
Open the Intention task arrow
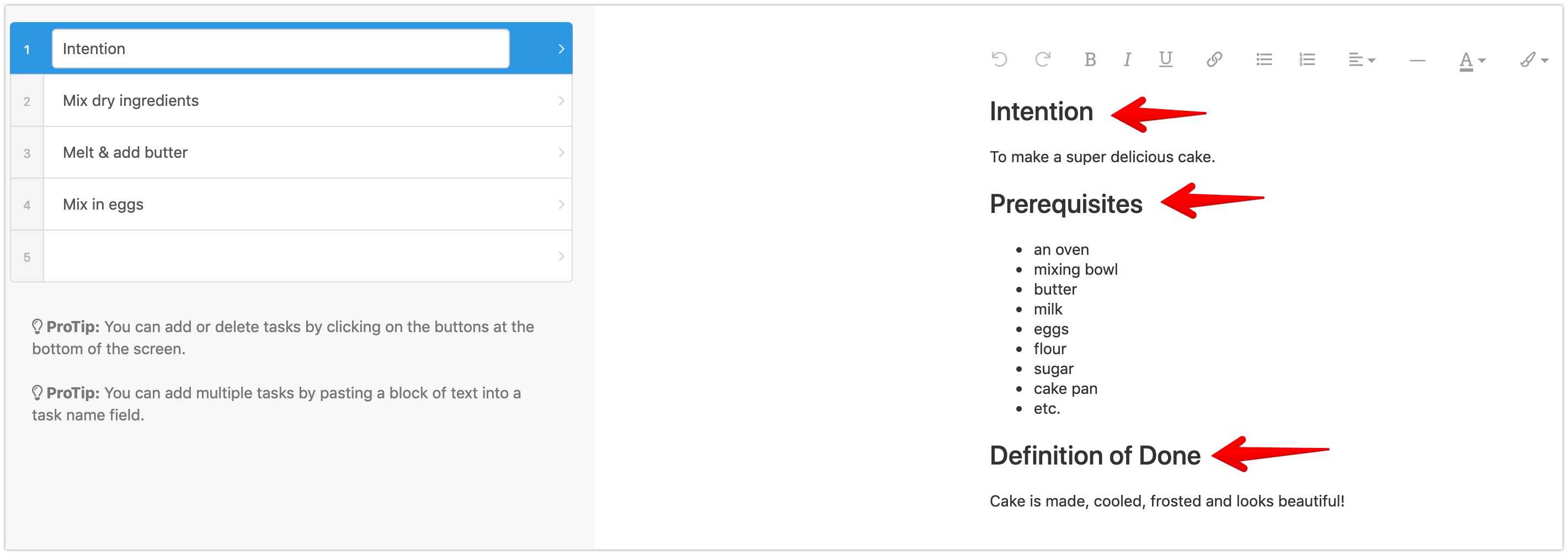tap(561, 49)
